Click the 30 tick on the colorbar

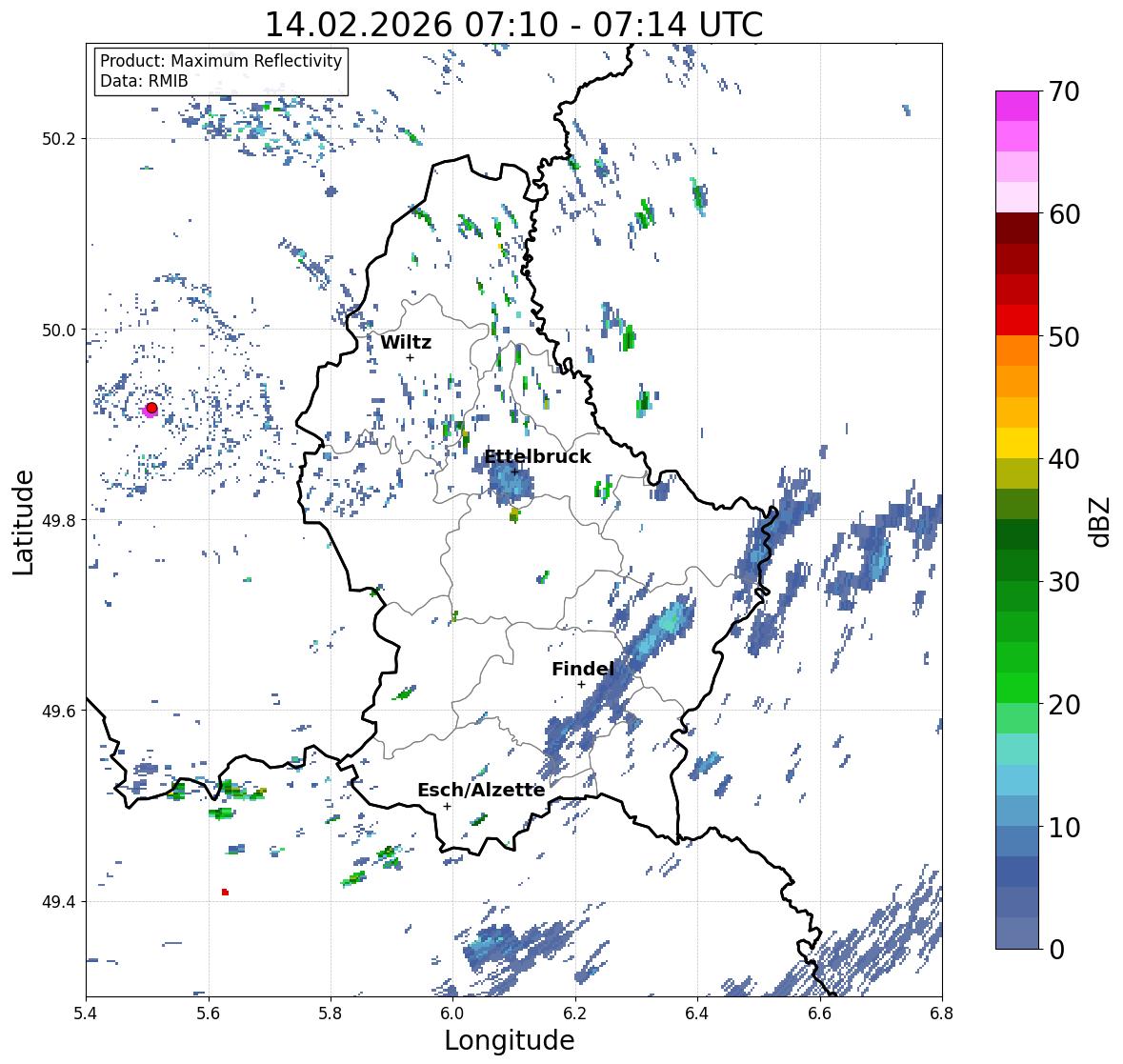(x=1064, y=582)
